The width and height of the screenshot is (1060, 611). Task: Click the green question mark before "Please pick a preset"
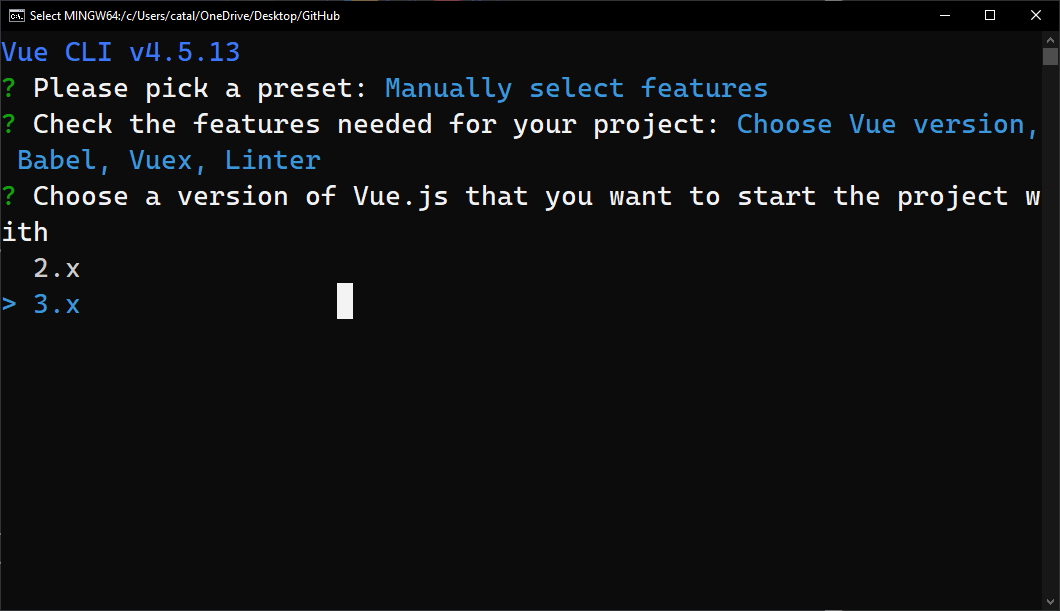click(x=8, y=89)
